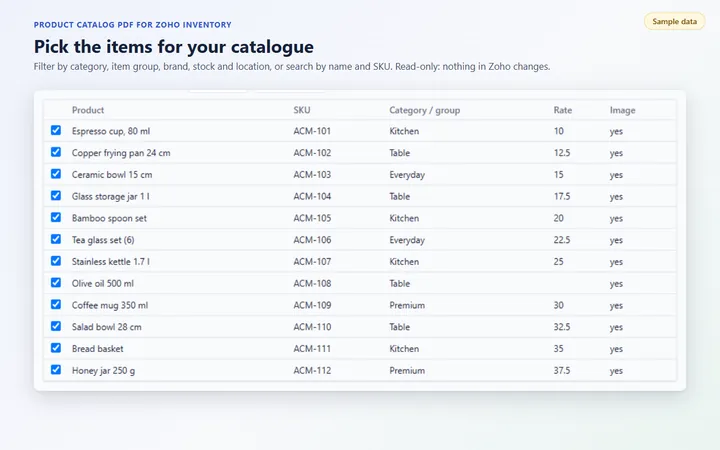Click SKU cell ACM-104
This screenshot has width=720, height=450.
pyautogui.click(x=312, y=197)
